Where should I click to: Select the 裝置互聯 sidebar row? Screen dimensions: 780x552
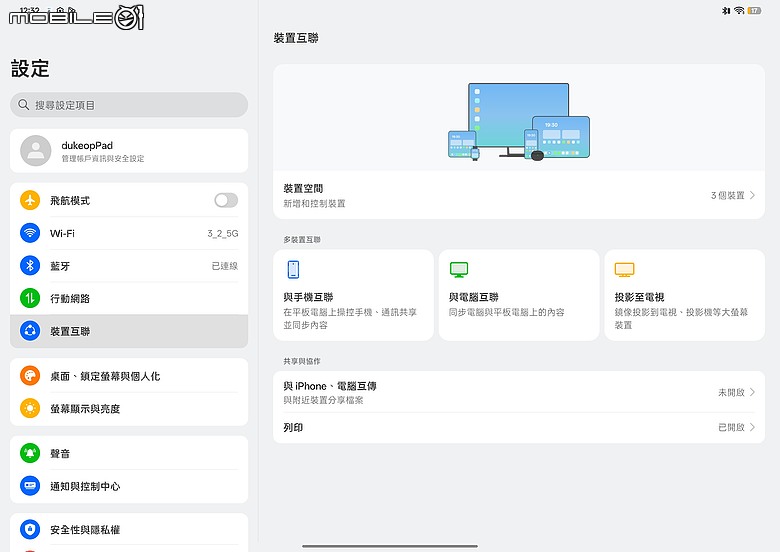(129, 331)
